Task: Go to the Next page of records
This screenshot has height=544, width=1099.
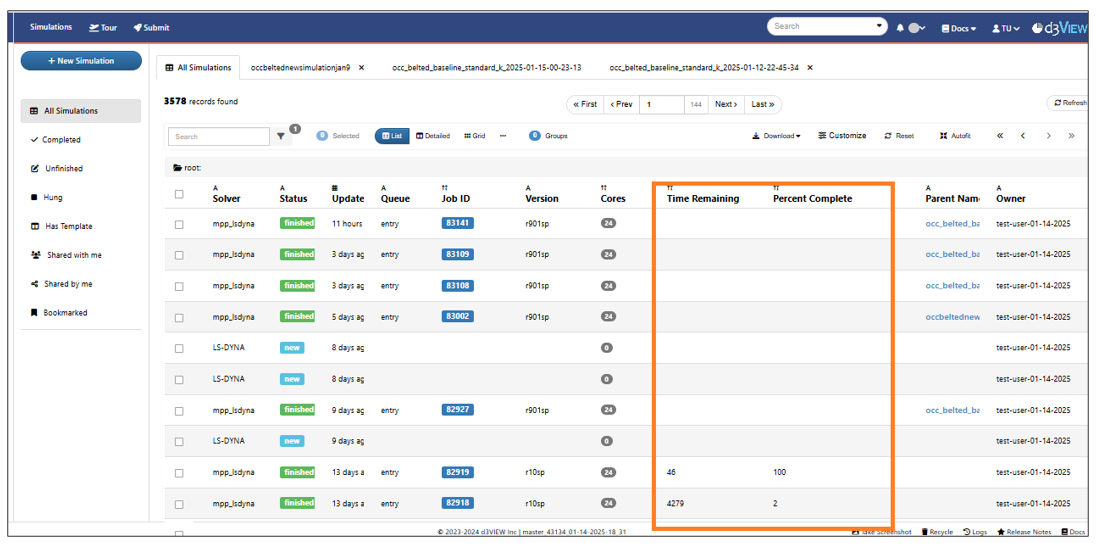Action: [x=726, y=104]
